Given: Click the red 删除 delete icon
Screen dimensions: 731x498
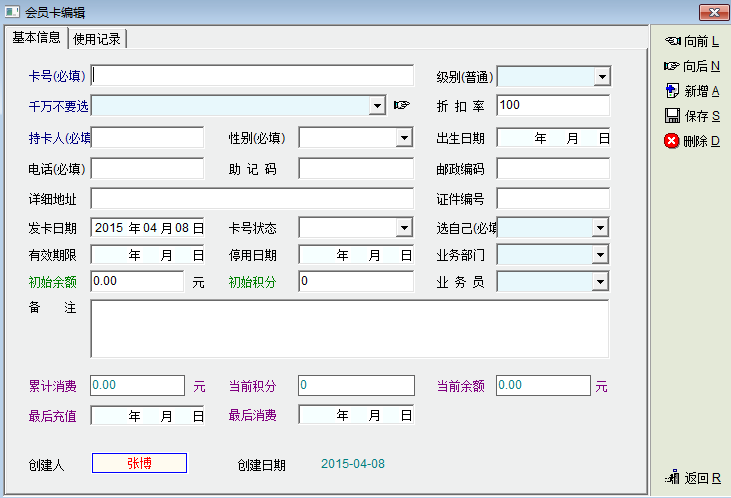Looking at the screenshot, I should tap(672, 141).
